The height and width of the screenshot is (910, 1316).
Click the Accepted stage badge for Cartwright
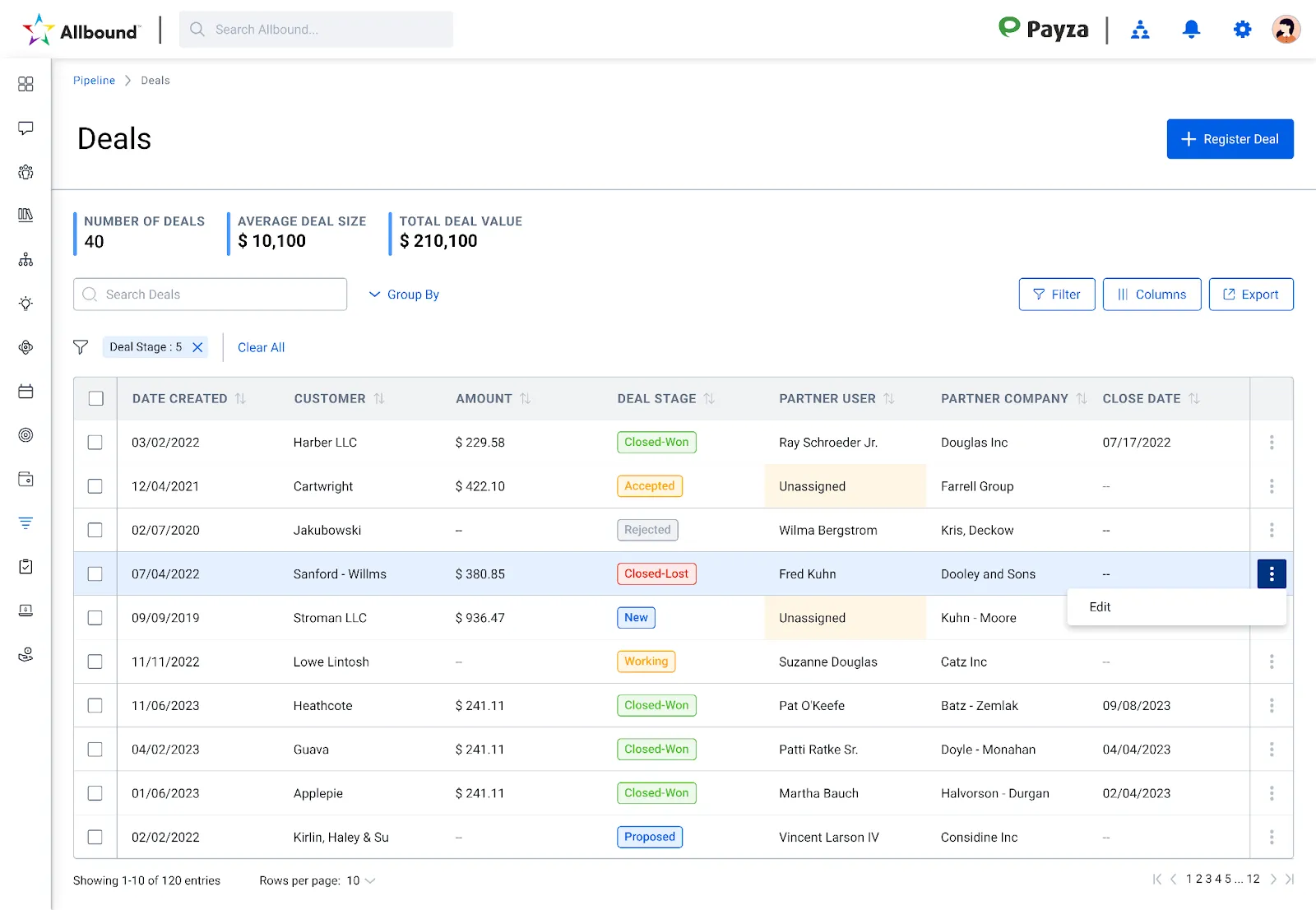650,486
